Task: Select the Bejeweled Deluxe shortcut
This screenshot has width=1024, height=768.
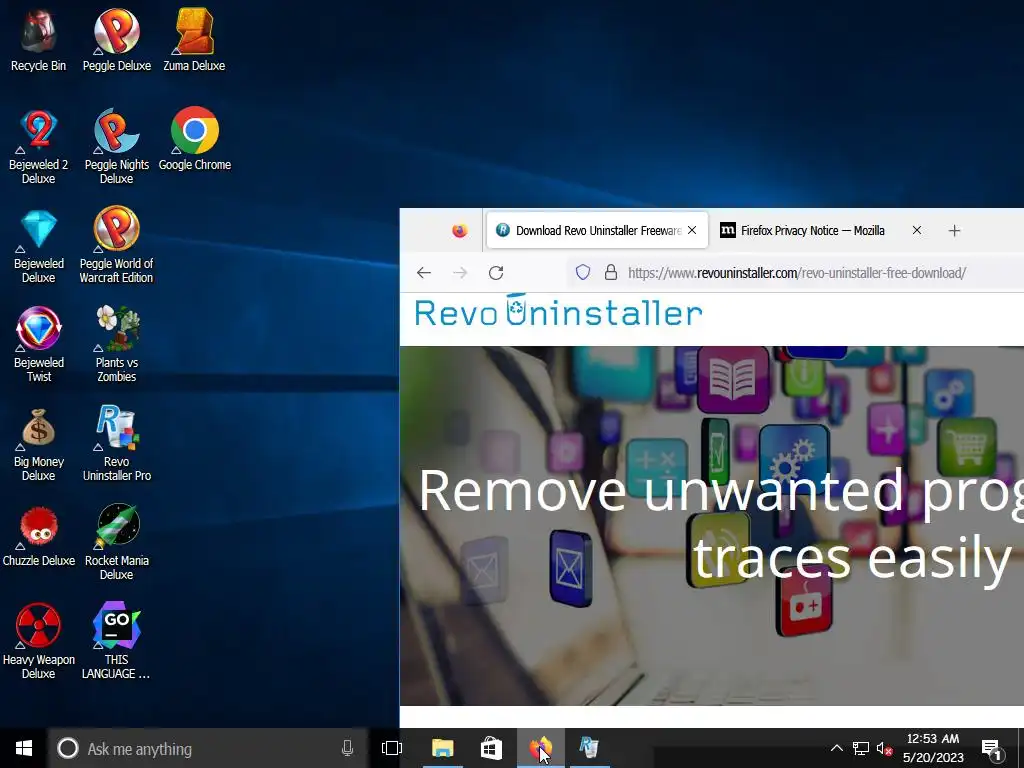Action: 38,244
